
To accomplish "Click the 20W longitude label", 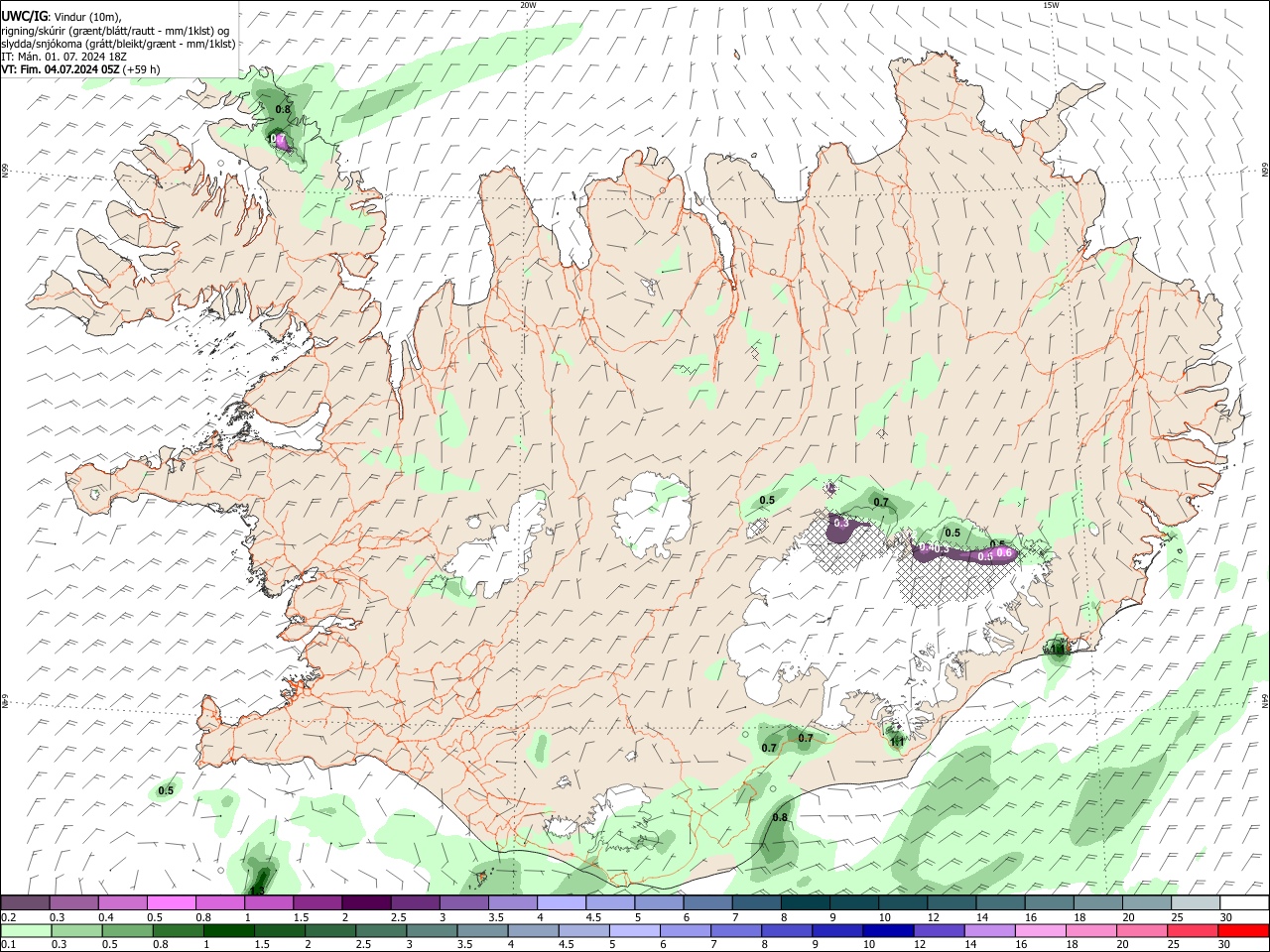I will [x=528, y=5].
